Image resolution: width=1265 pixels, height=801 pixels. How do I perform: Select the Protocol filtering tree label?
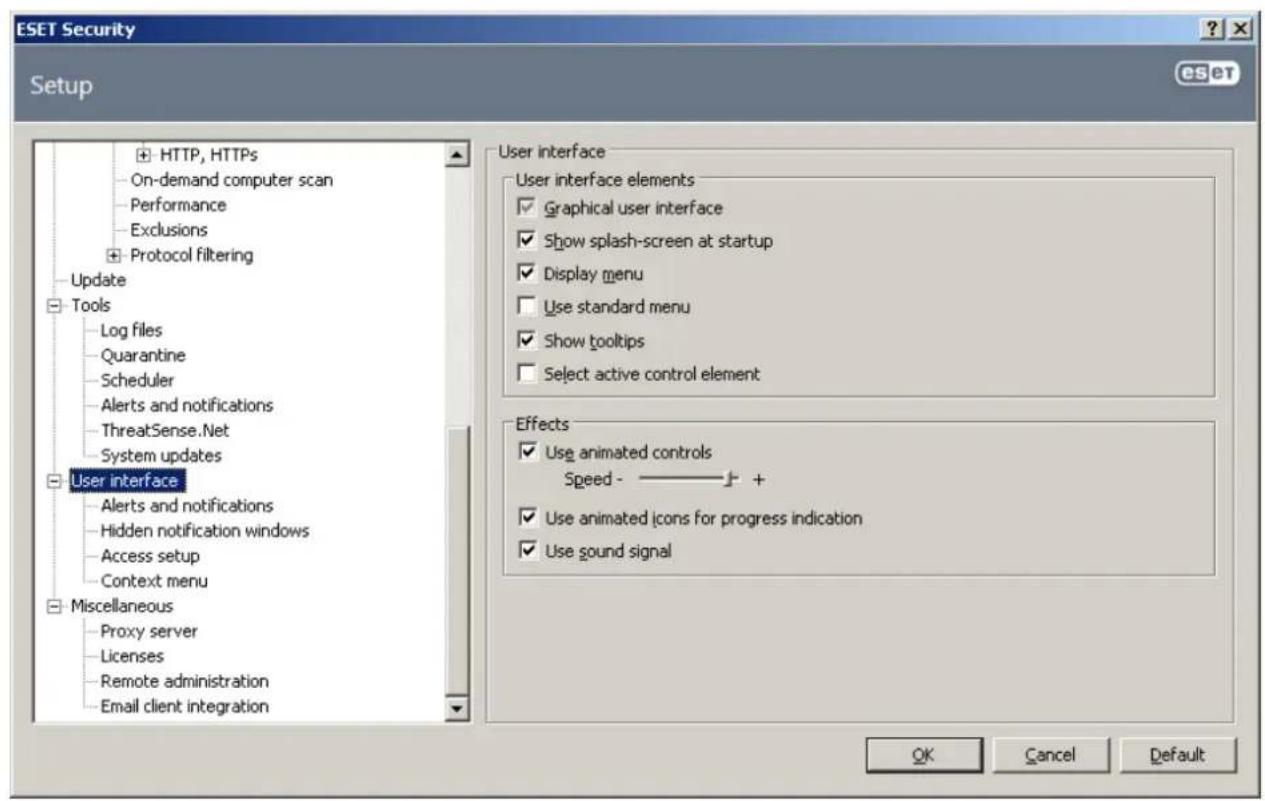[x=190, y=255]
